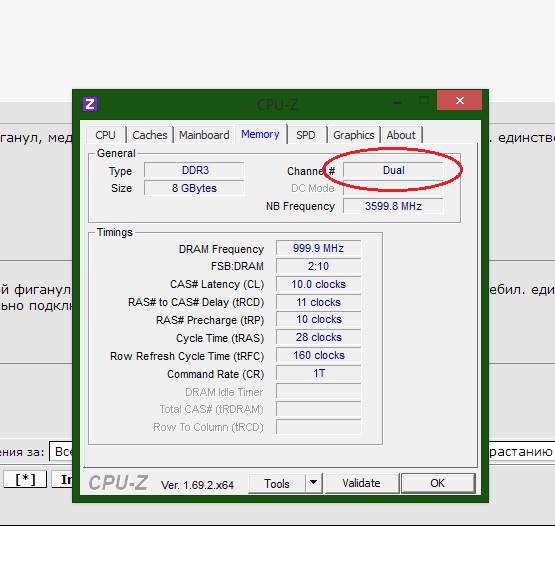This screenshot has height=568, width=555.
Task: Expand the Tools dropdown arrow
Action: click(314, 484)
